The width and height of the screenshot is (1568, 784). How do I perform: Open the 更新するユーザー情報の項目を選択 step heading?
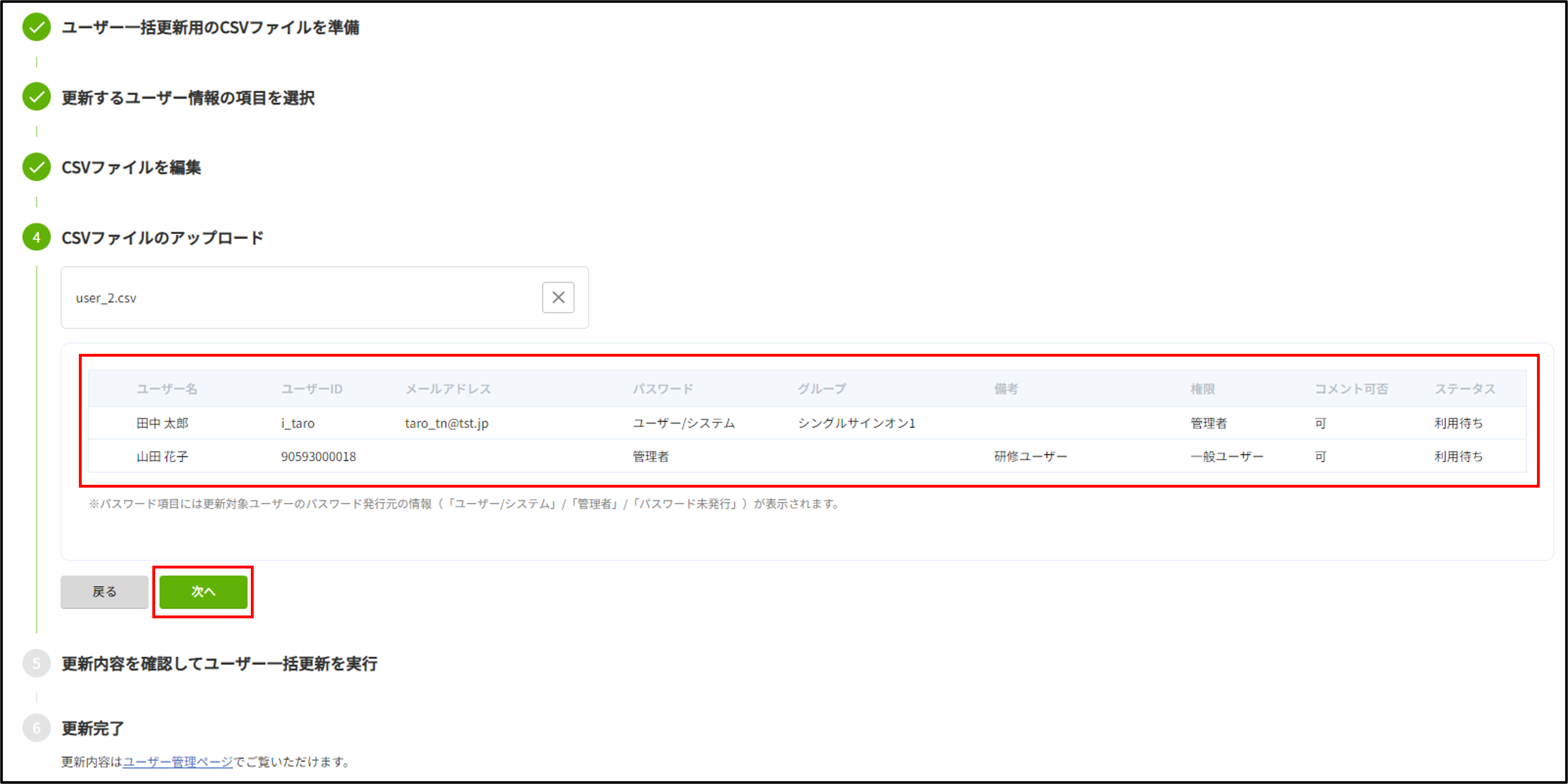(188, 97)
